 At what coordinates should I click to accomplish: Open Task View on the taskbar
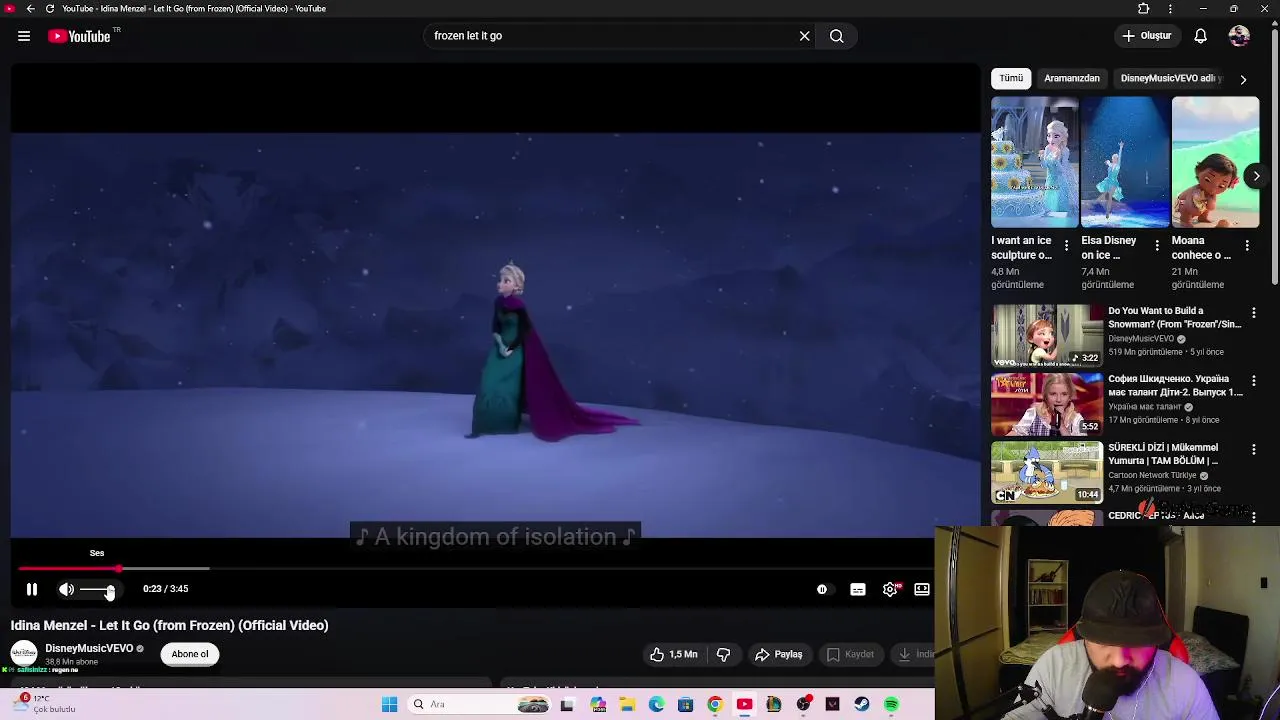coord(567,704)
